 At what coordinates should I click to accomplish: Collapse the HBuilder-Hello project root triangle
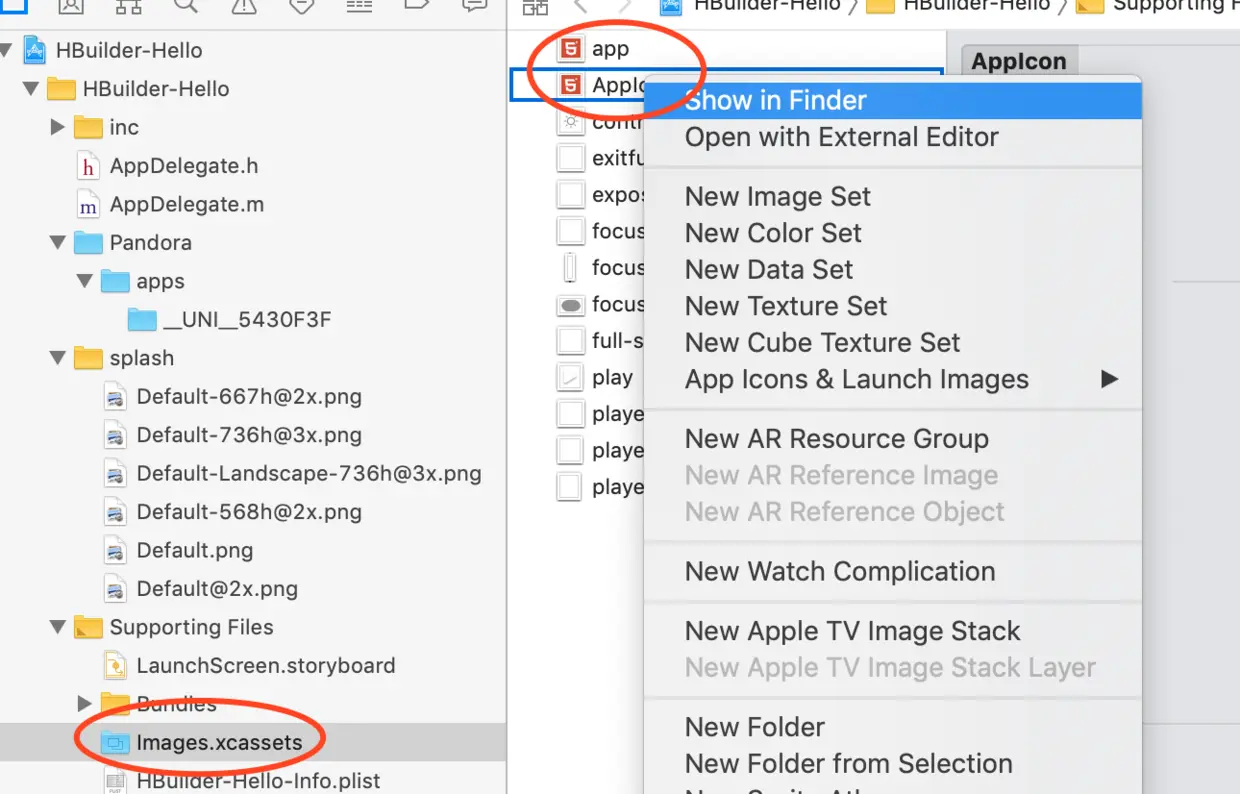click(x=7, y=50)
